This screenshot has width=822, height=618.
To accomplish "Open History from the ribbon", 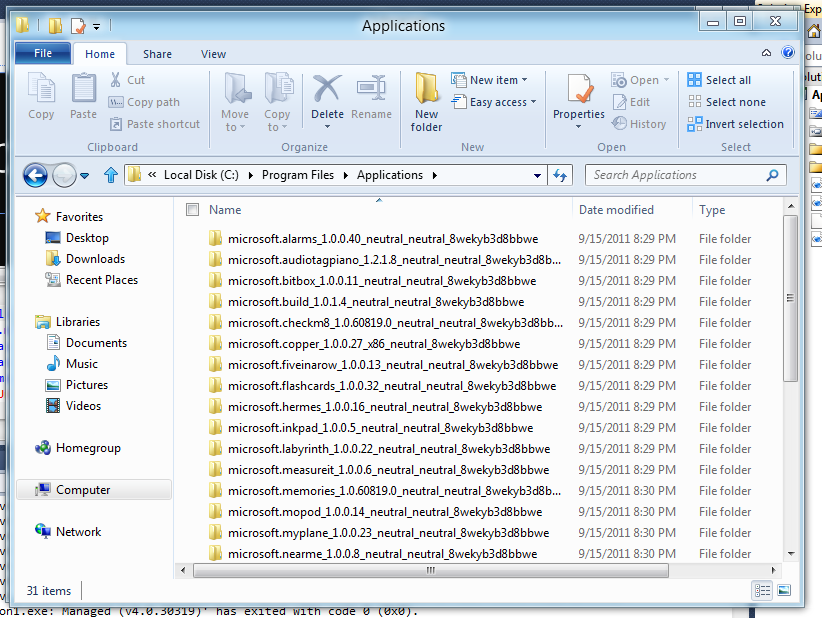I will click(x=639, y=124).
